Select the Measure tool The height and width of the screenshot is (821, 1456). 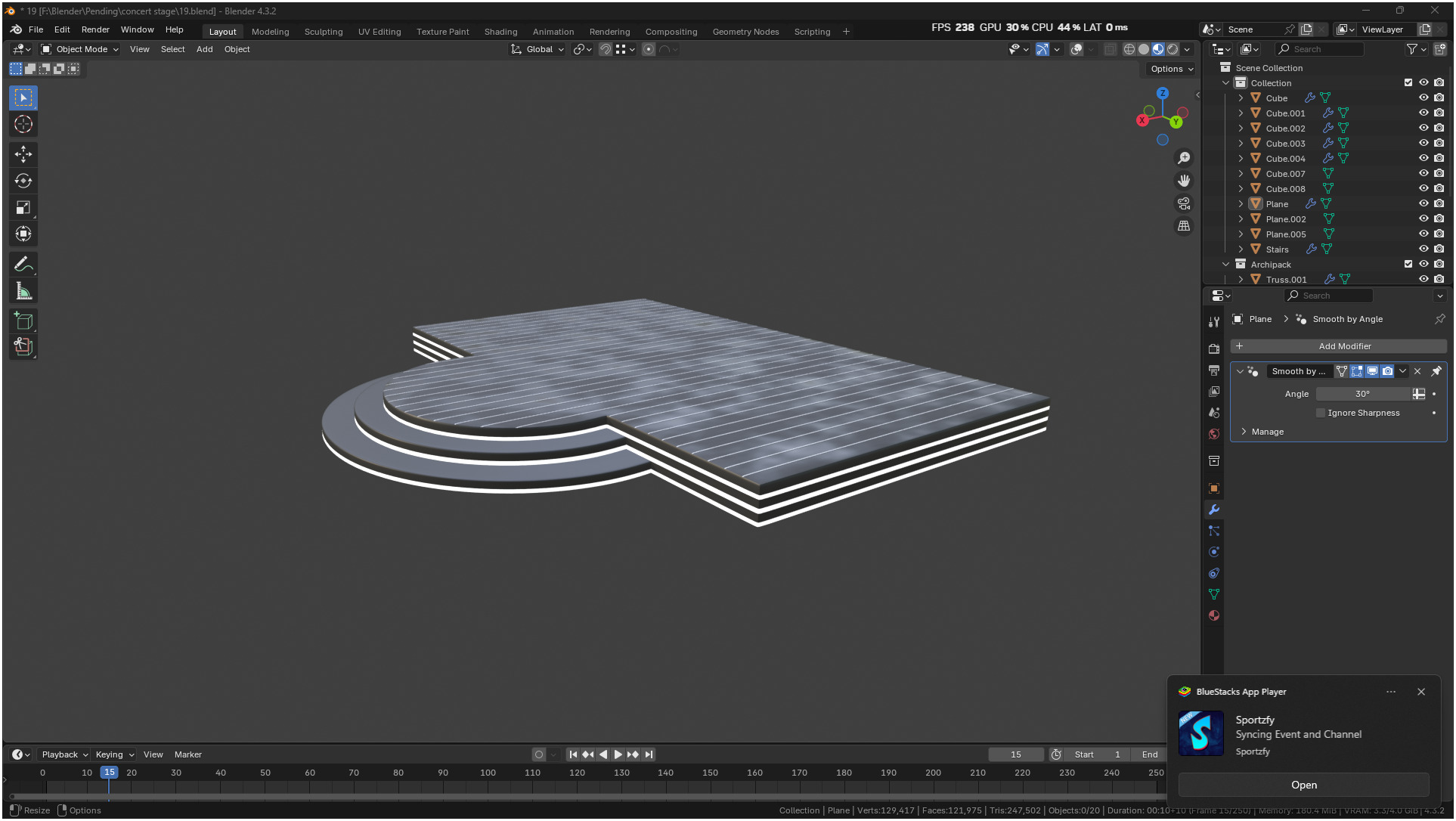[23, 291]
